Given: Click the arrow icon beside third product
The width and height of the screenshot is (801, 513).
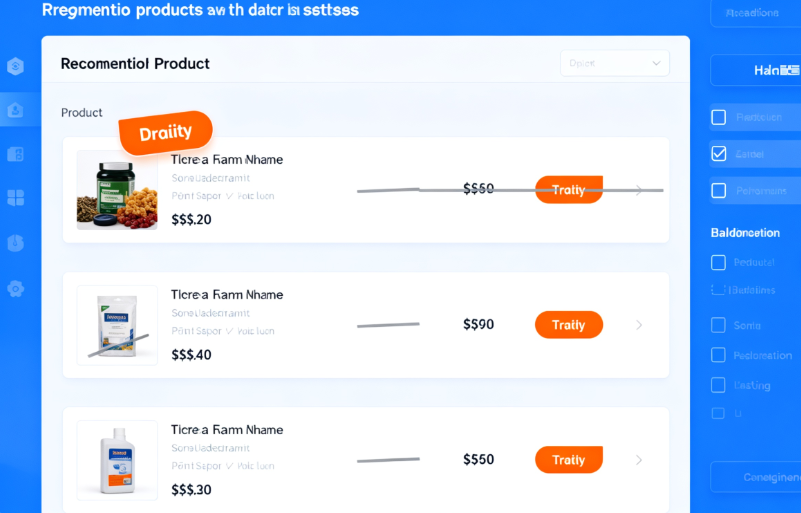Looking at the screenshot, I should click(639, 460).
